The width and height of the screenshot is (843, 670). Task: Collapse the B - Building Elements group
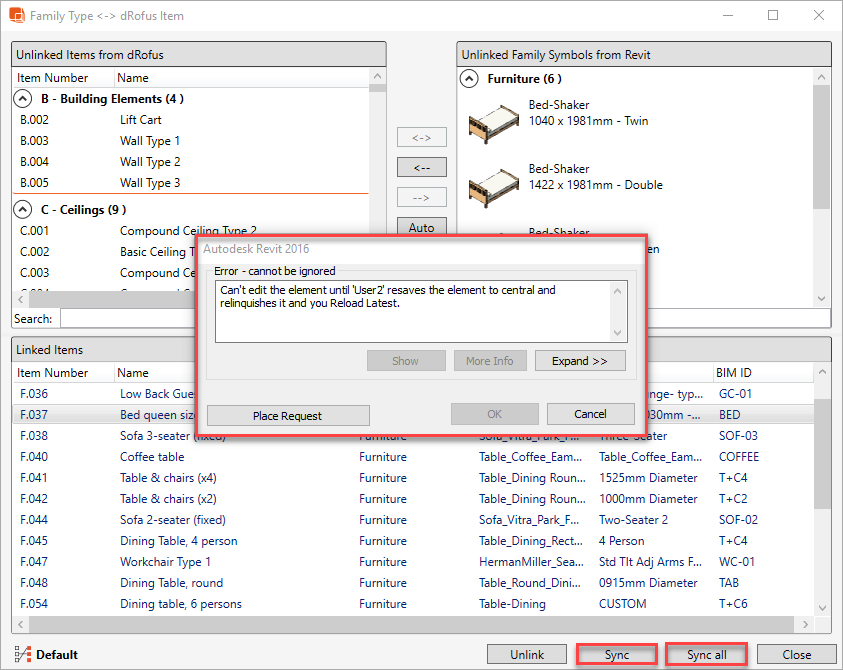[22, 99]
